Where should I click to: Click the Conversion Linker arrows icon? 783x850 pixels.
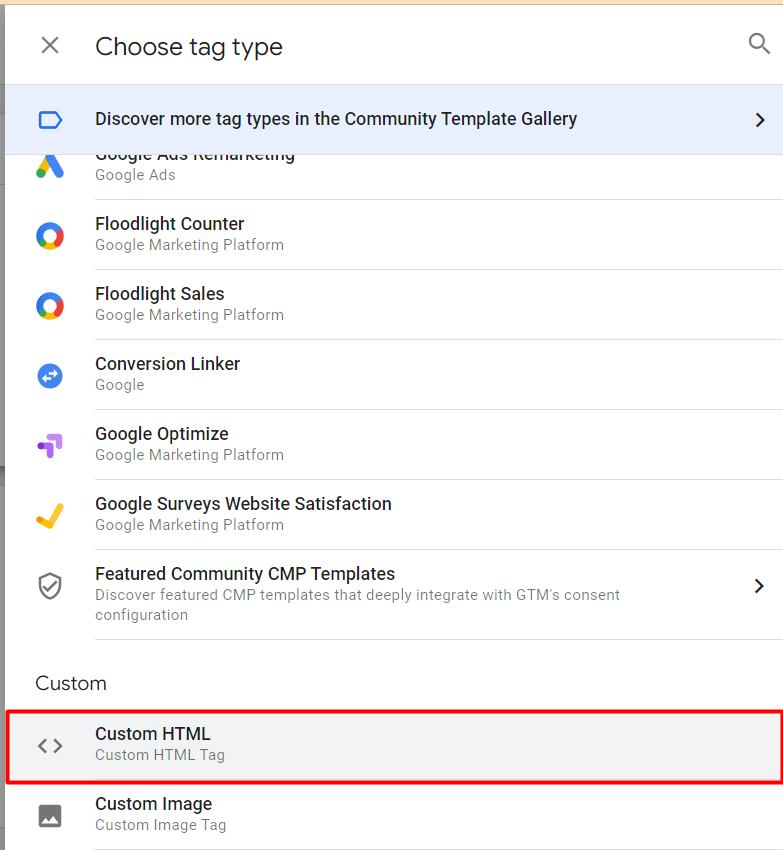(50, 376)
